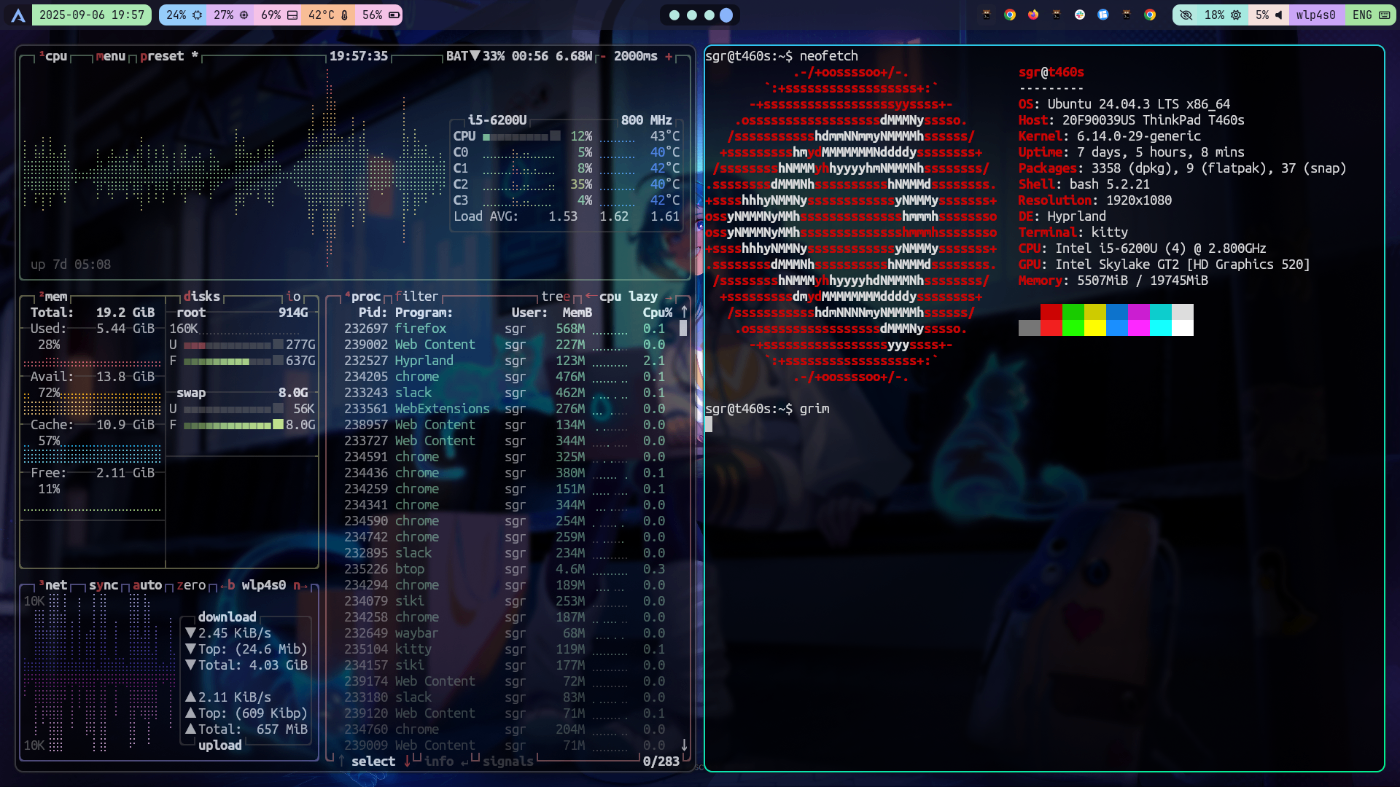This screenshot has width=1400, height=787.
Task: Click the 42°C temperature thermometer module
Action: click(328, 15)
